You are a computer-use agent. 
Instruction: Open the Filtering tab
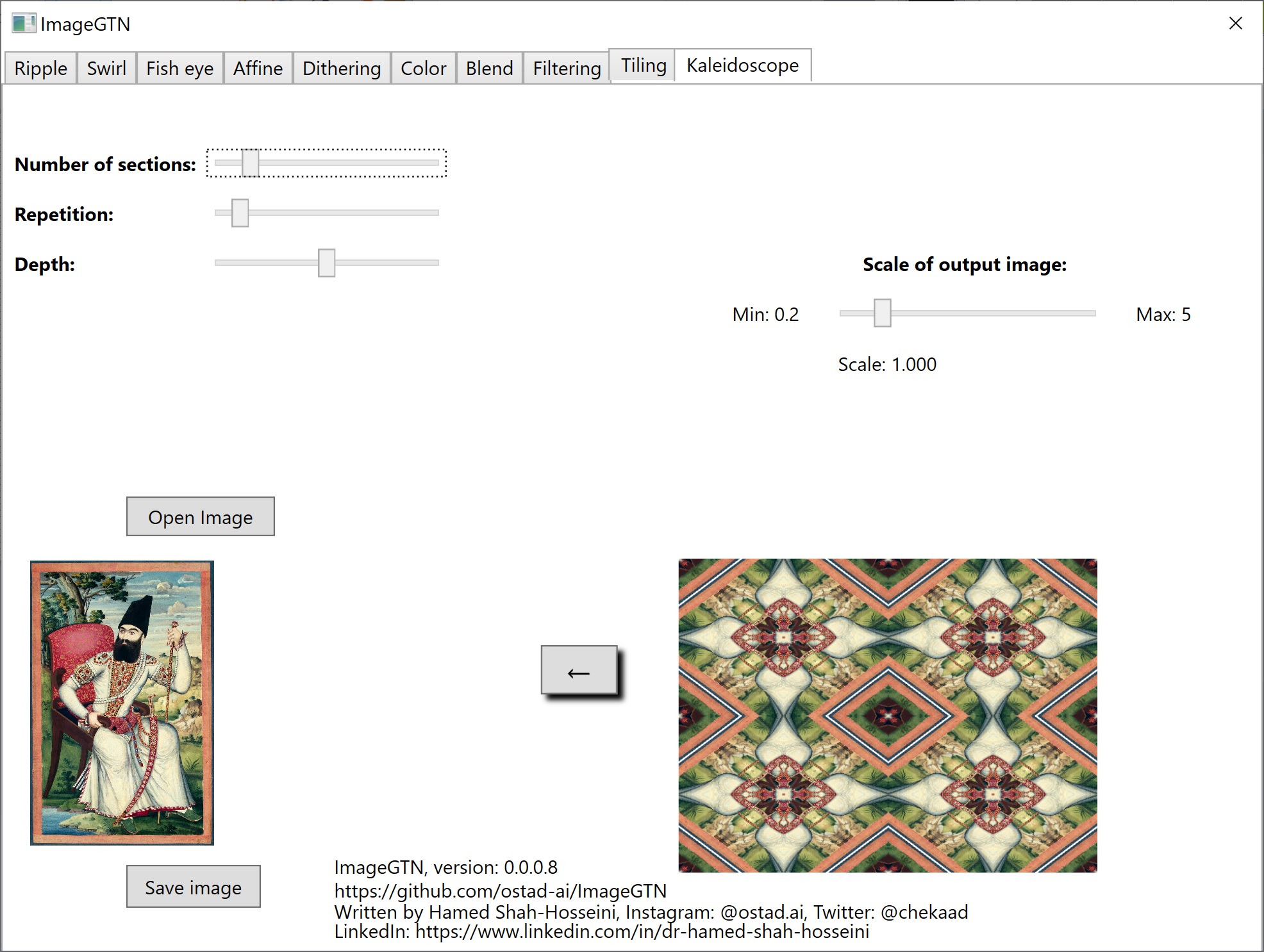click(567, 68)
